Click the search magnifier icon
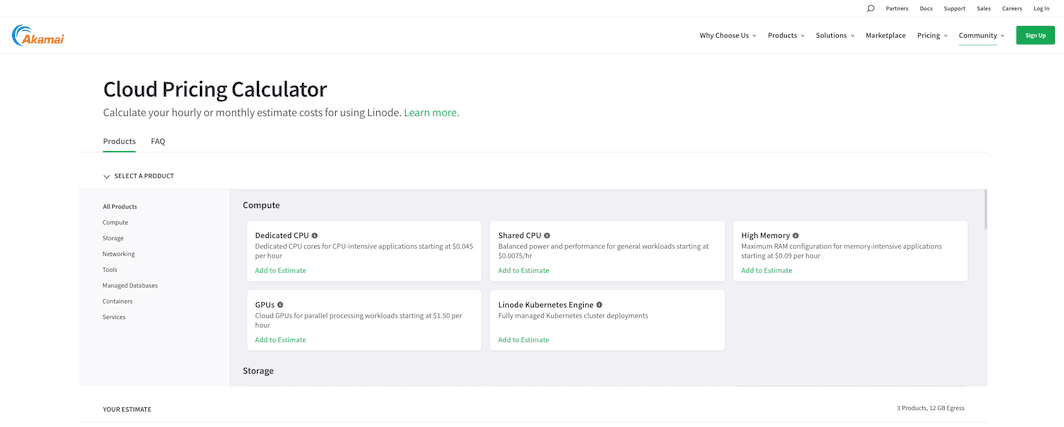This screenshot has width=1064, height=427. [x=870, y=8]
